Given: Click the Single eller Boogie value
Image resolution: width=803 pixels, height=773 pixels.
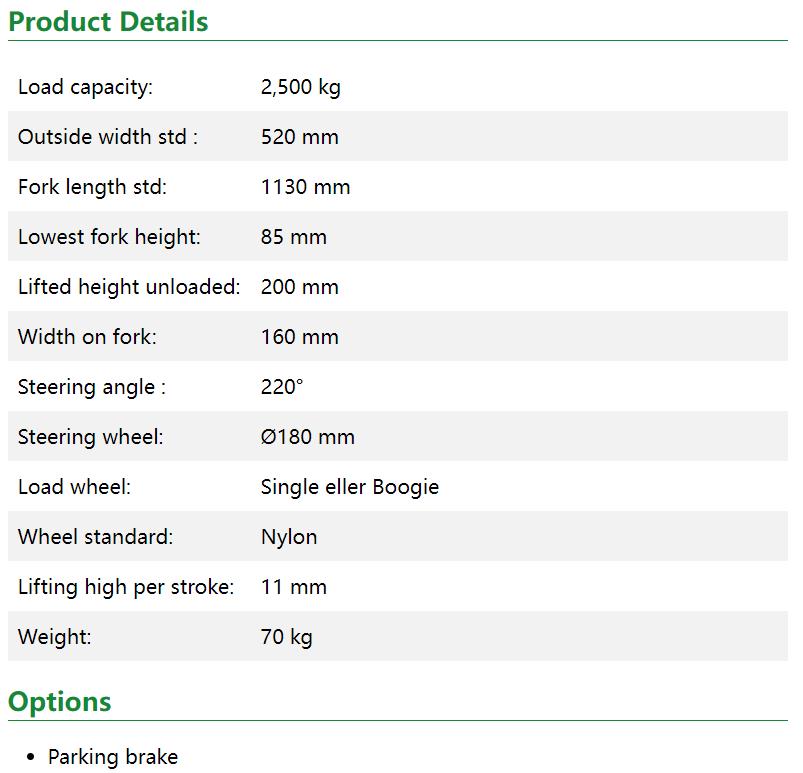Looking at the screenshot, I should click(349, 487).
